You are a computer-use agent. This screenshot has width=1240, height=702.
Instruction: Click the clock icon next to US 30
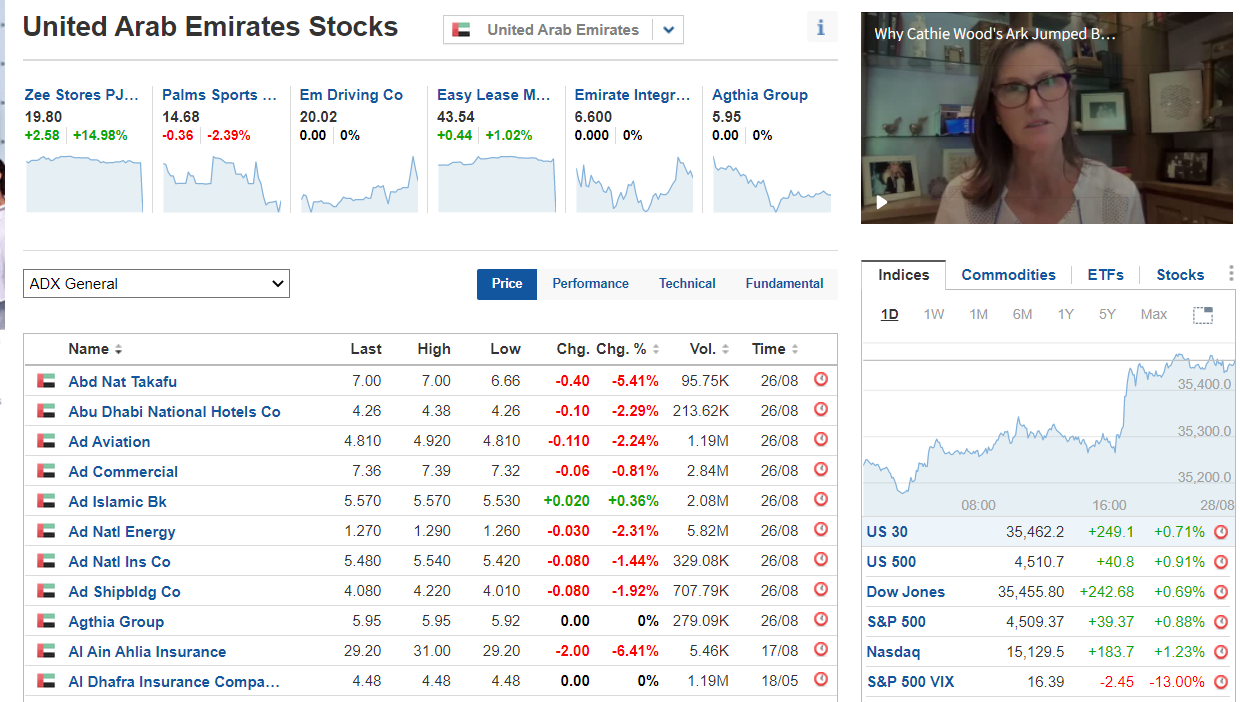(1221, 532)
